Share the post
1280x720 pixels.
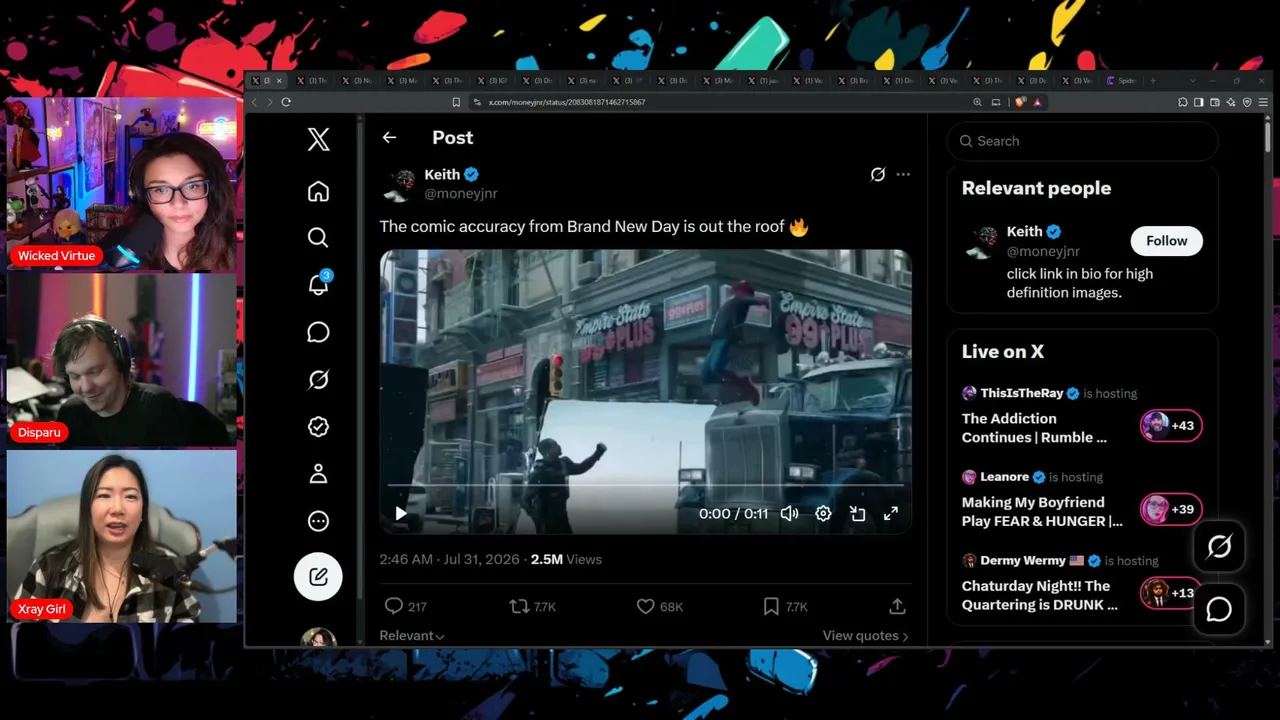(897, 606)
